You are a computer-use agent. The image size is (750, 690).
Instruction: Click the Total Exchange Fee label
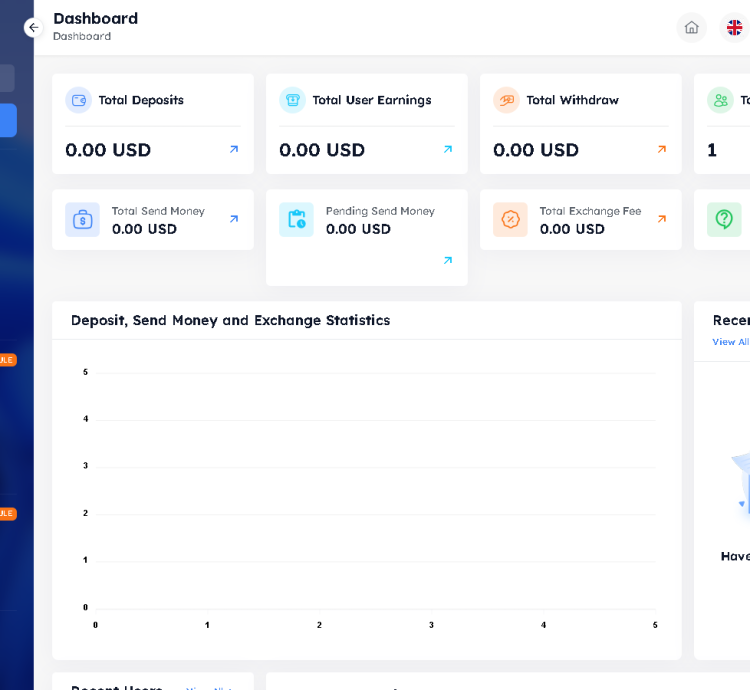(x=590, y=211)
